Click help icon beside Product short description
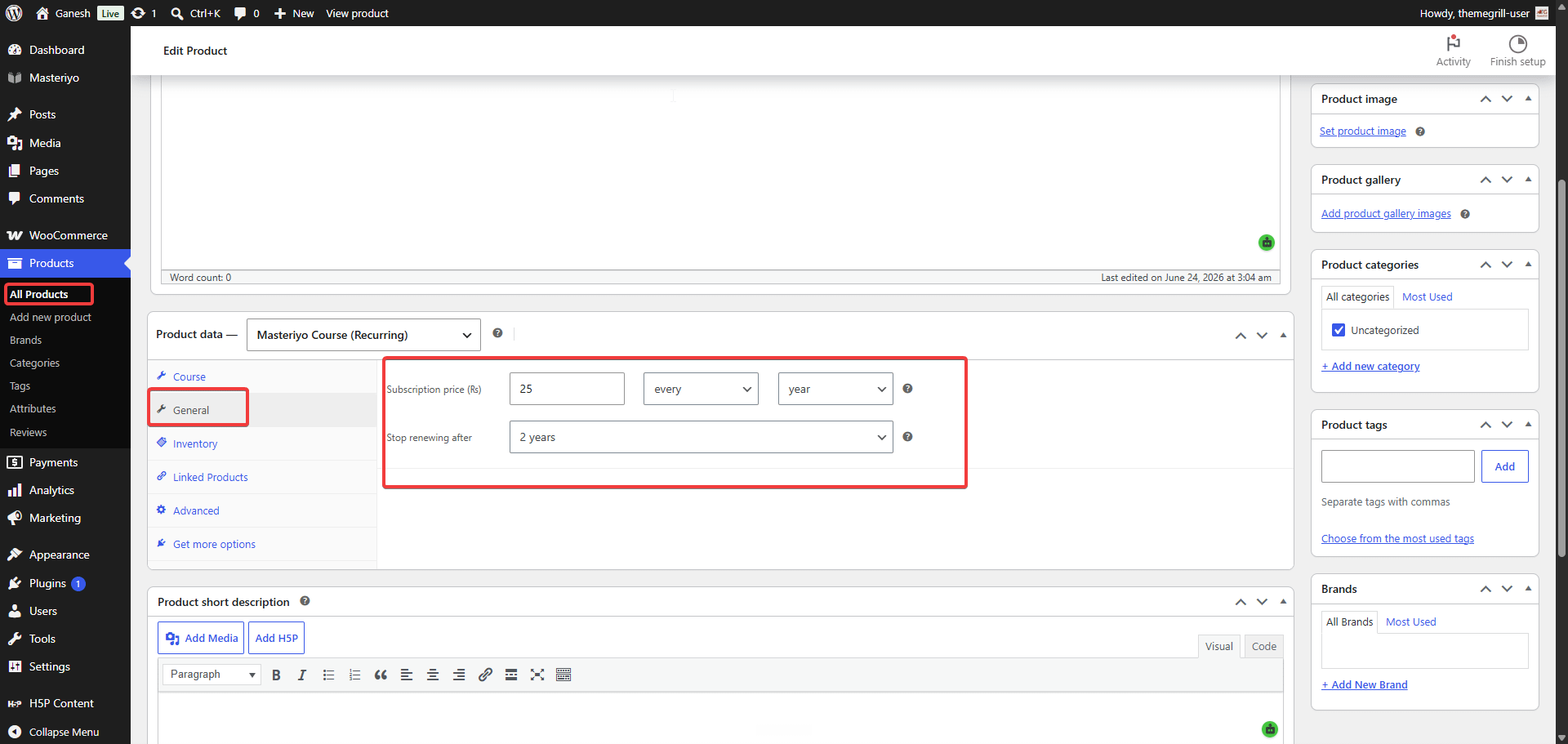 (x=305, y=601)
